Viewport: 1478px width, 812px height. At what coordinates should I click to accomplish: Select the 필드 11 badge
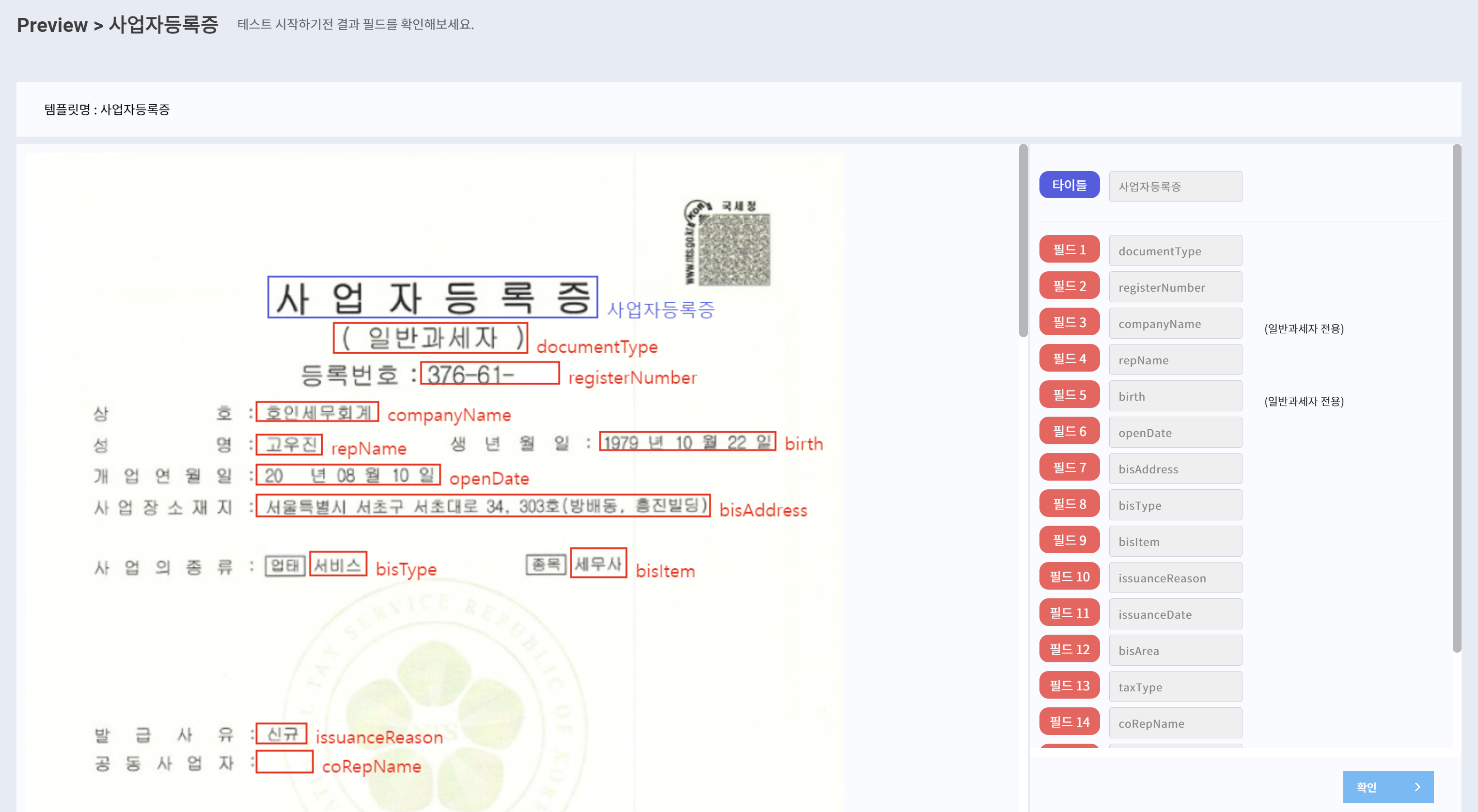1069,612
